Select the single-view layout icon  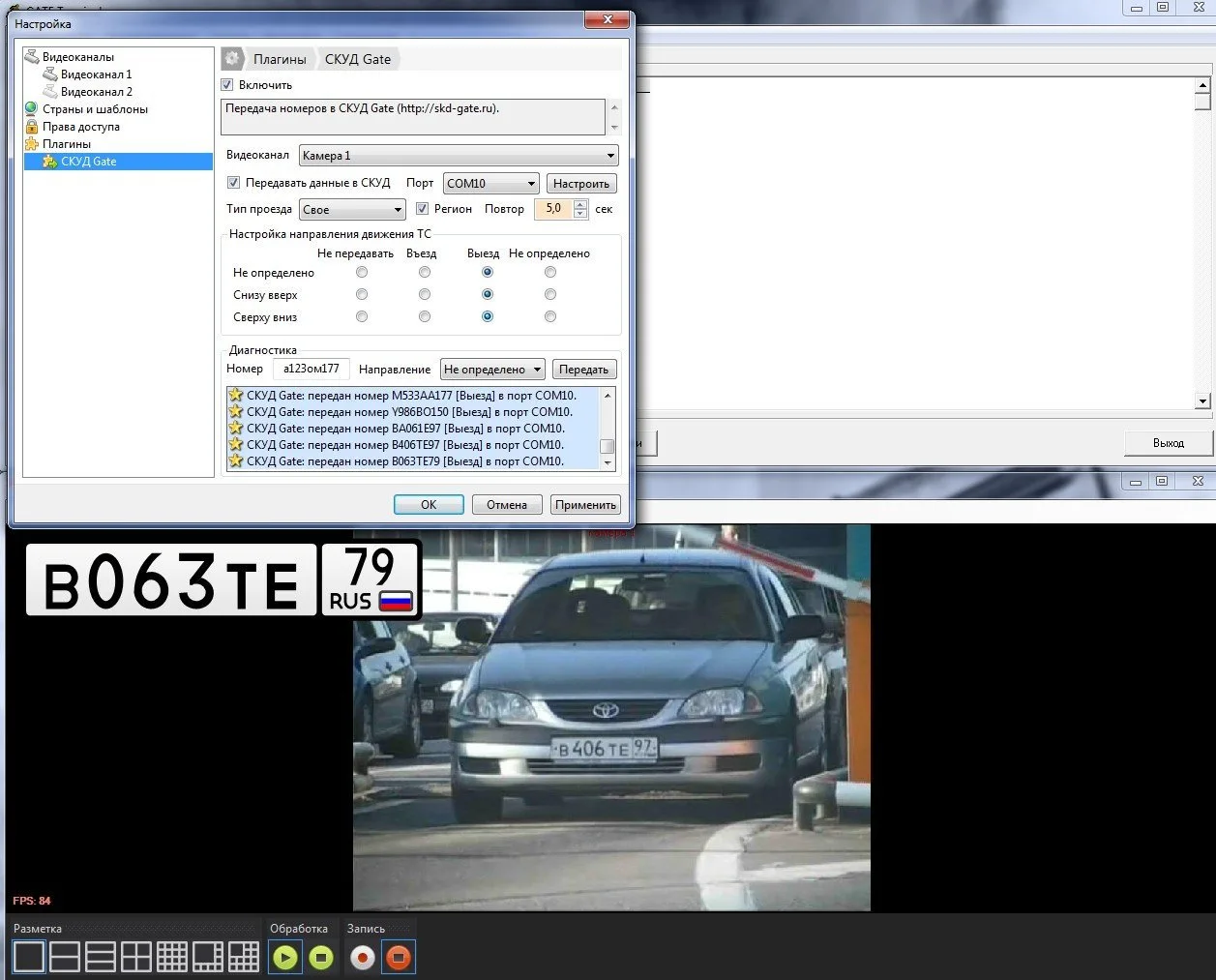pyautogui.click(x=29, y=957)
